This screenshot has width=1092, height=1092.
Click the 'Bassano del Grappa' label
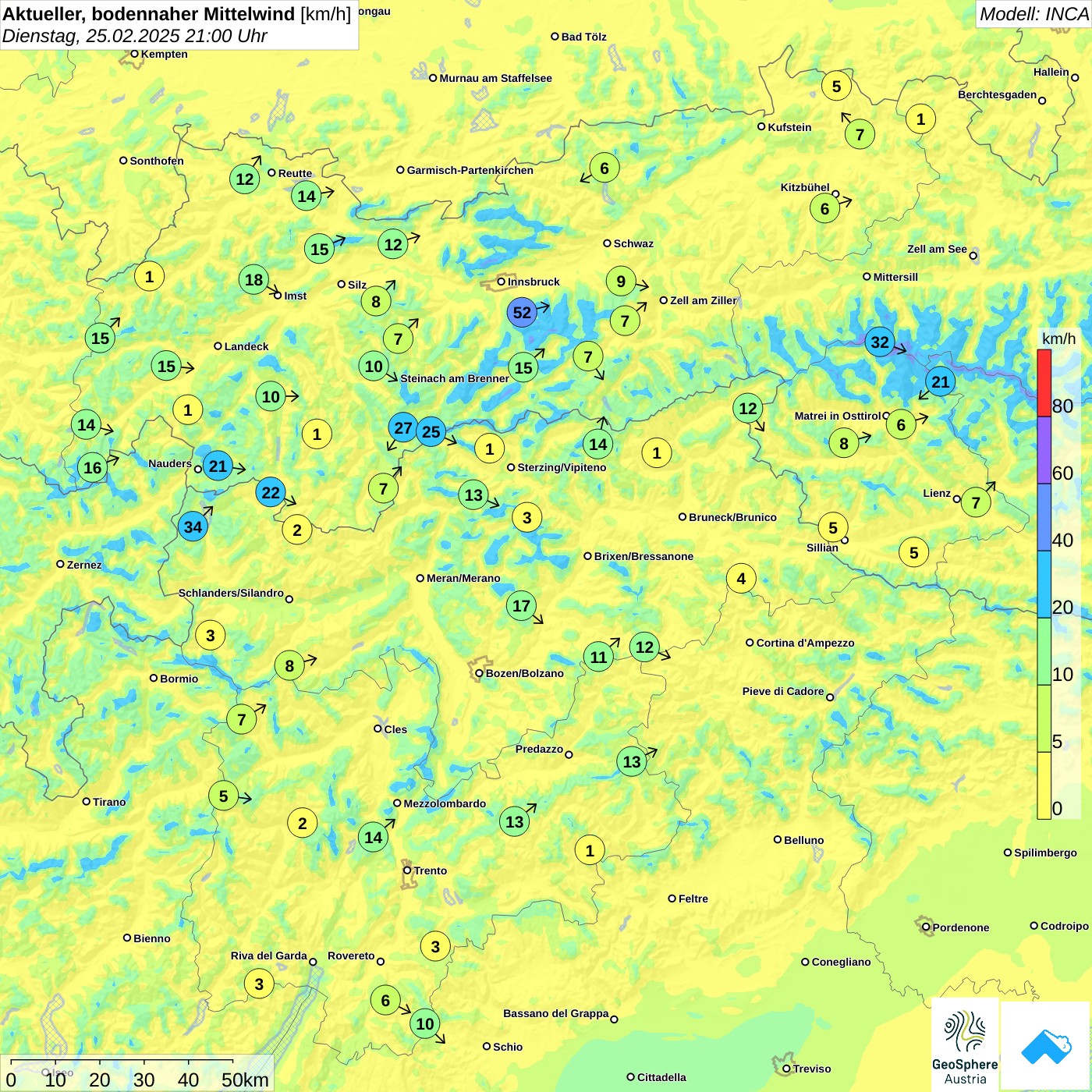click(556, 1013)
